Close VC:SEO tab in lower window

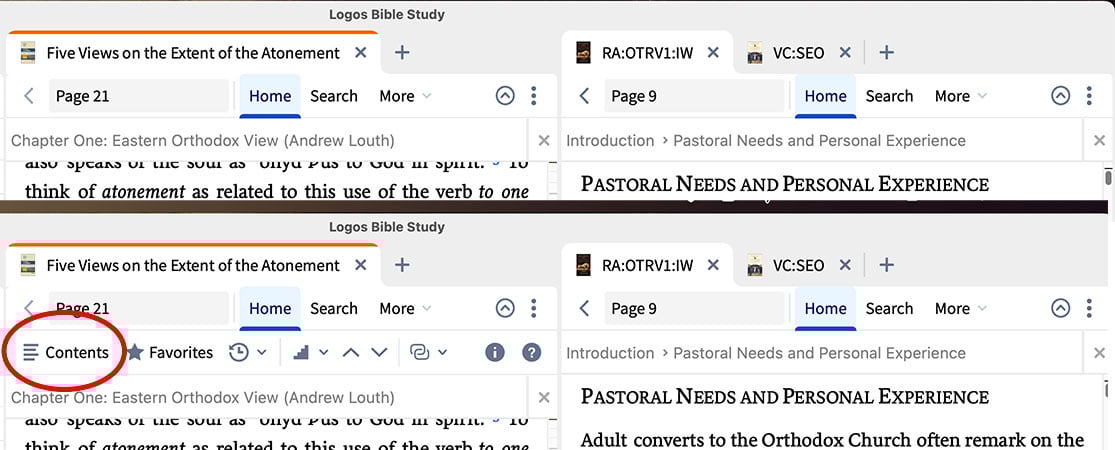(845, 265)
